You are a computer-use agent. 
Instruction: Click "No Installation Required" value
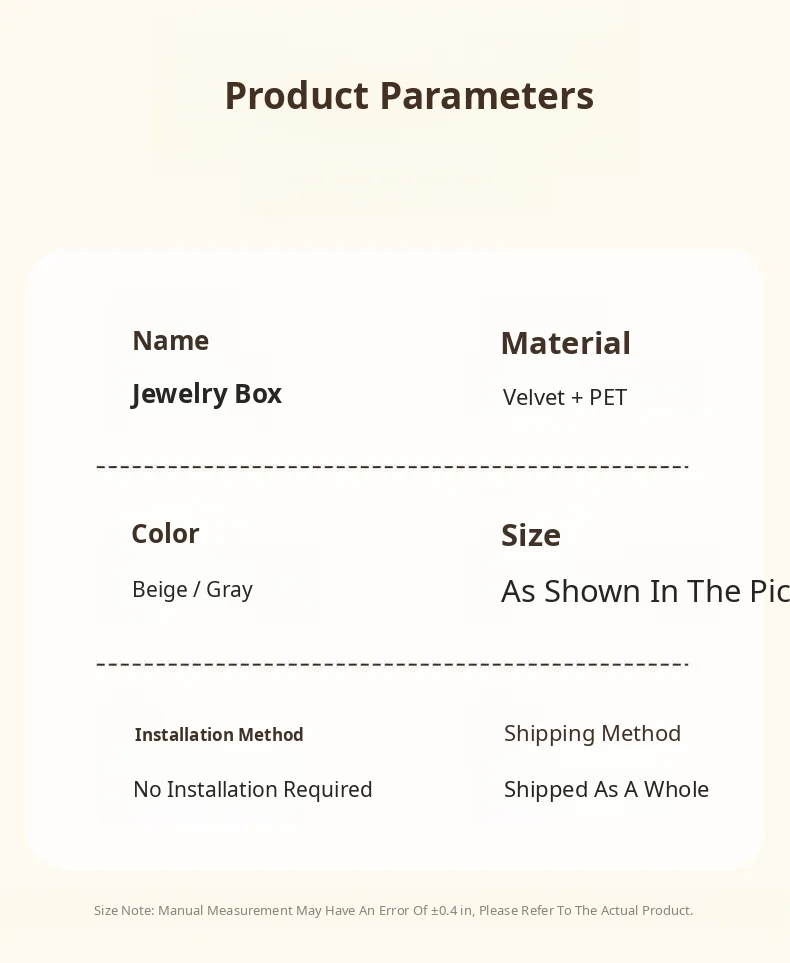[252, 790]
